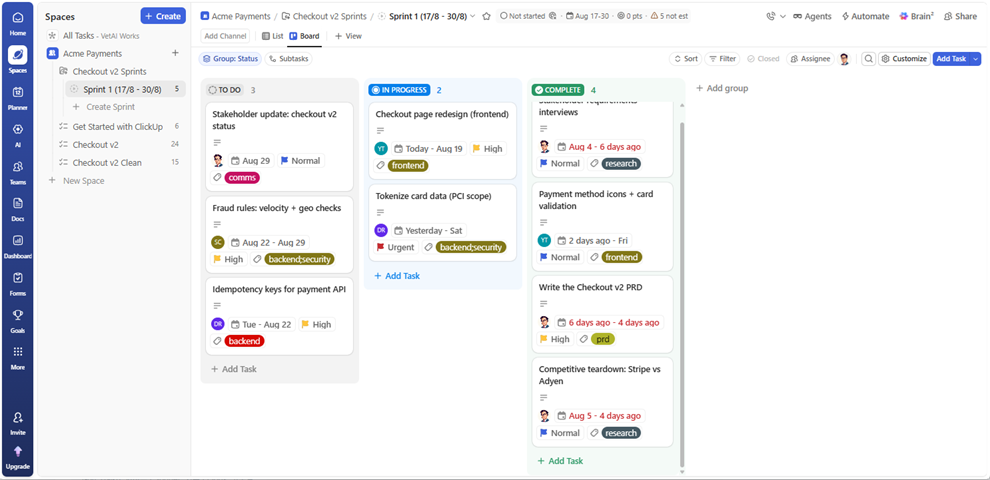Click the blue Add Task button in the toolbar
This screenshot has height=480, width=990.
coord(951,59)
